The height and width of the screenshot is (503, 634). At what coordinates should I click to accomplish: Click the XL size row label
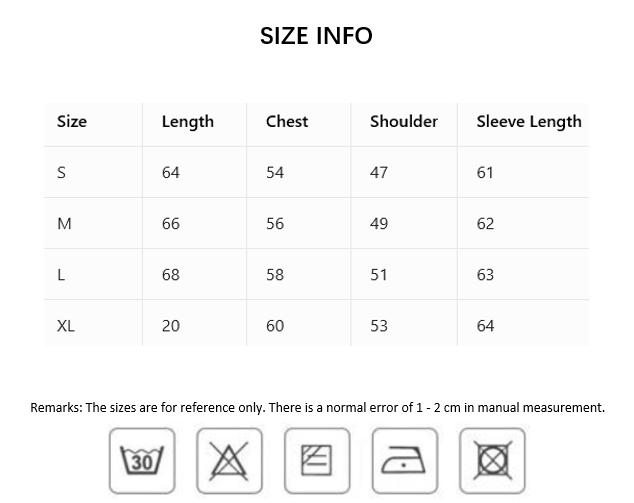(x=66, y=326)
